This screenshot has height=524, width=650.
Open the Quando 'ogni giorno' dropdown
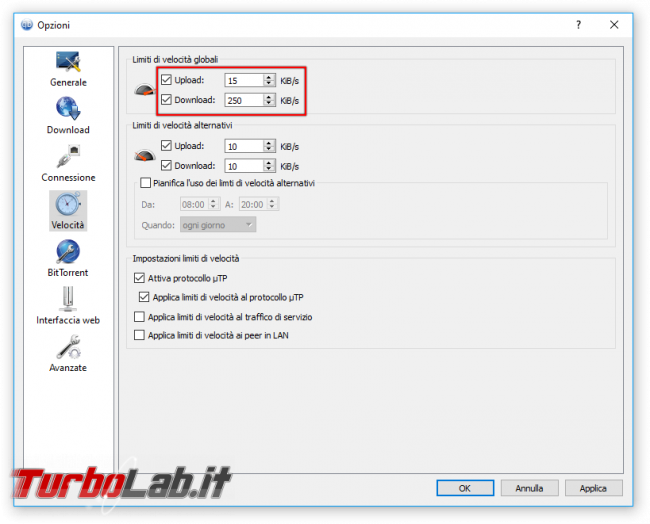tap(218, 225)
